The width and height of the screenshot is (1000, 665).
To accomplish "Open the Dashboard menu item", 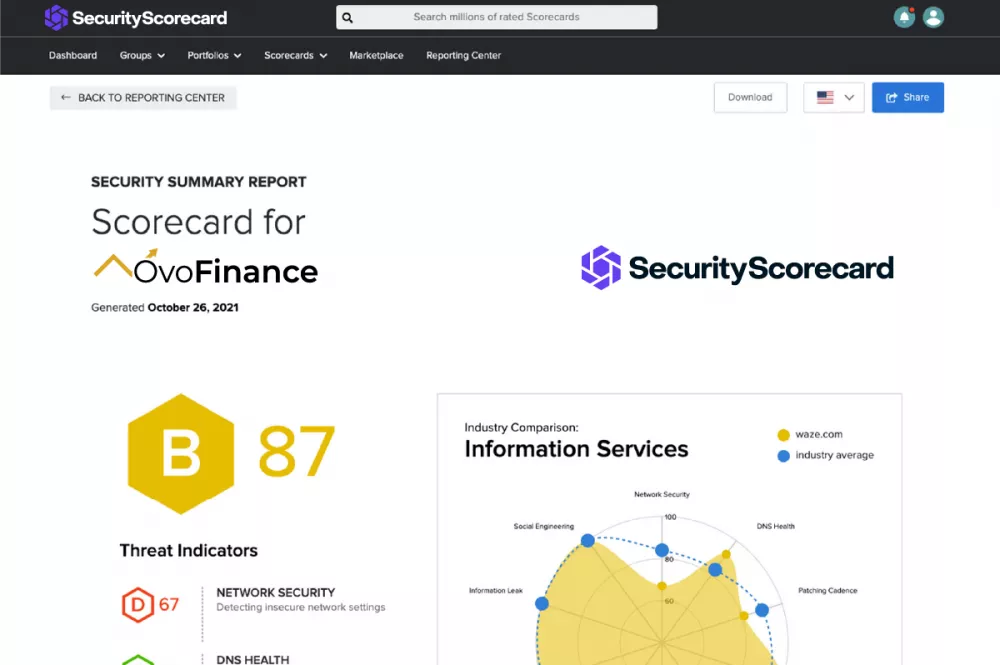I will [73, 55].
